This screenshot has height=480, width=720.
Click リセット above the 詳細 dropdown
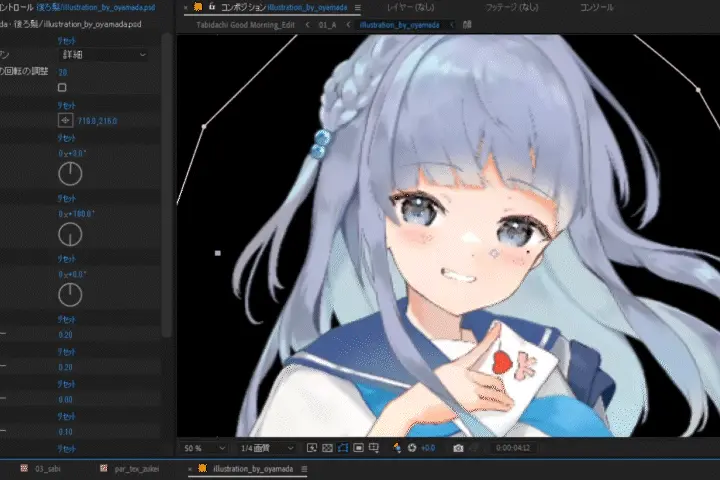(x=66, y=41)
